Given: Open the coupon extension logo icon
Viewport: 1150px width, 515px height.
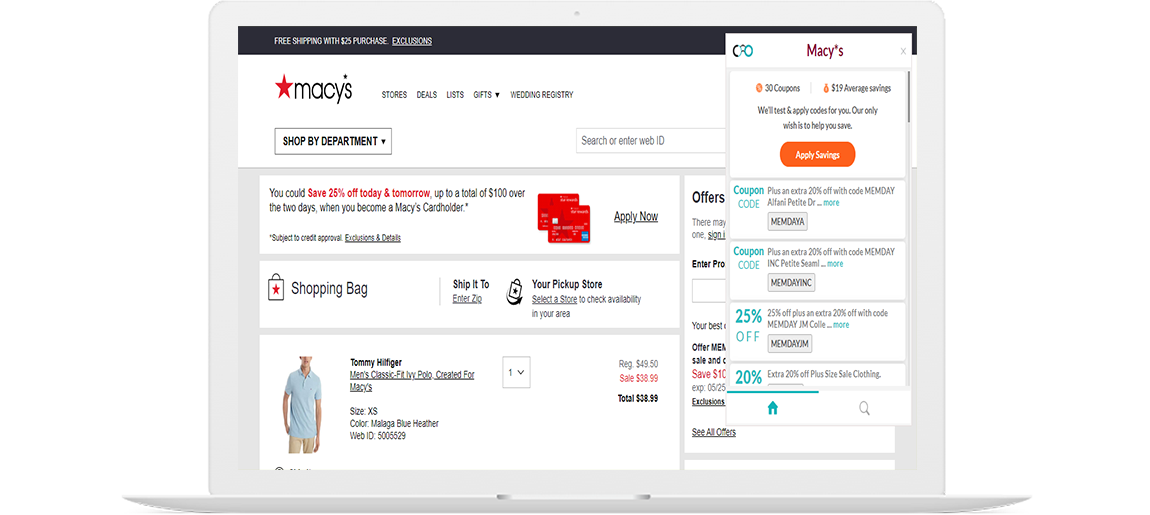Looking at the screenshot, I should 743,51.
